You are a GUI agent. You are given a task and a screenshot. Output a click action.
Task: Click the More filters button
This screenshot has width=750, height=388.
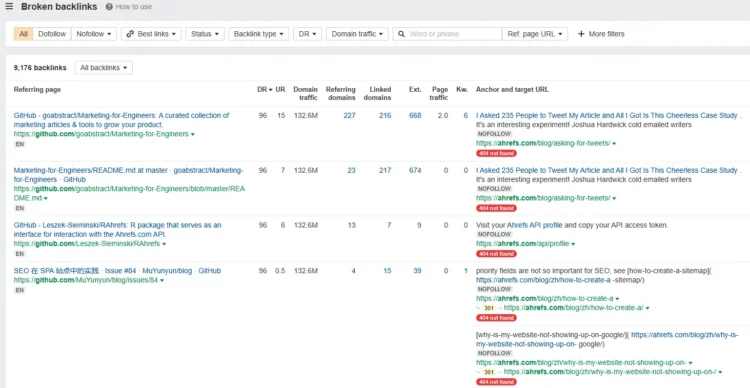click(x=601, y=34)
